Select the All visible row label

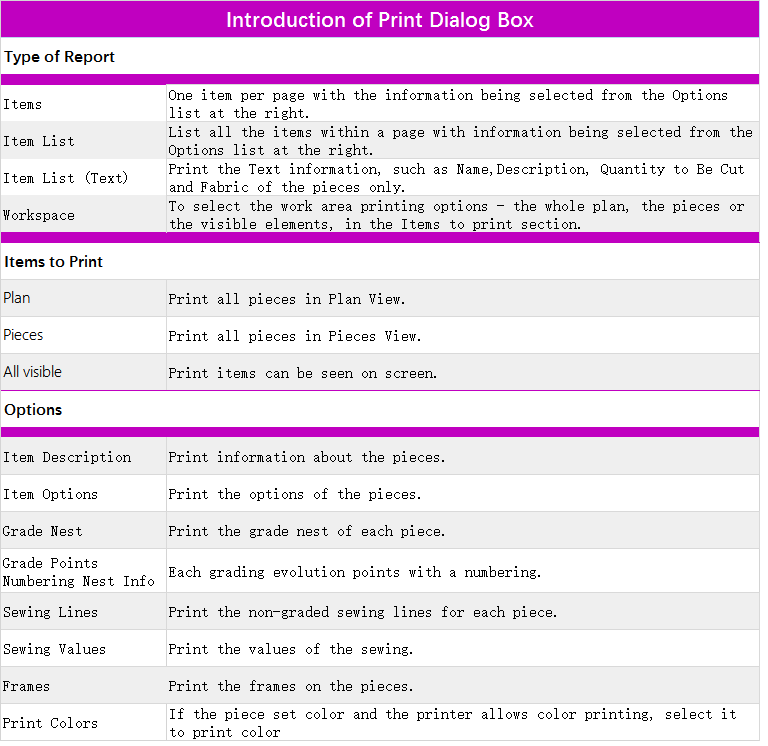pos(33,372)
